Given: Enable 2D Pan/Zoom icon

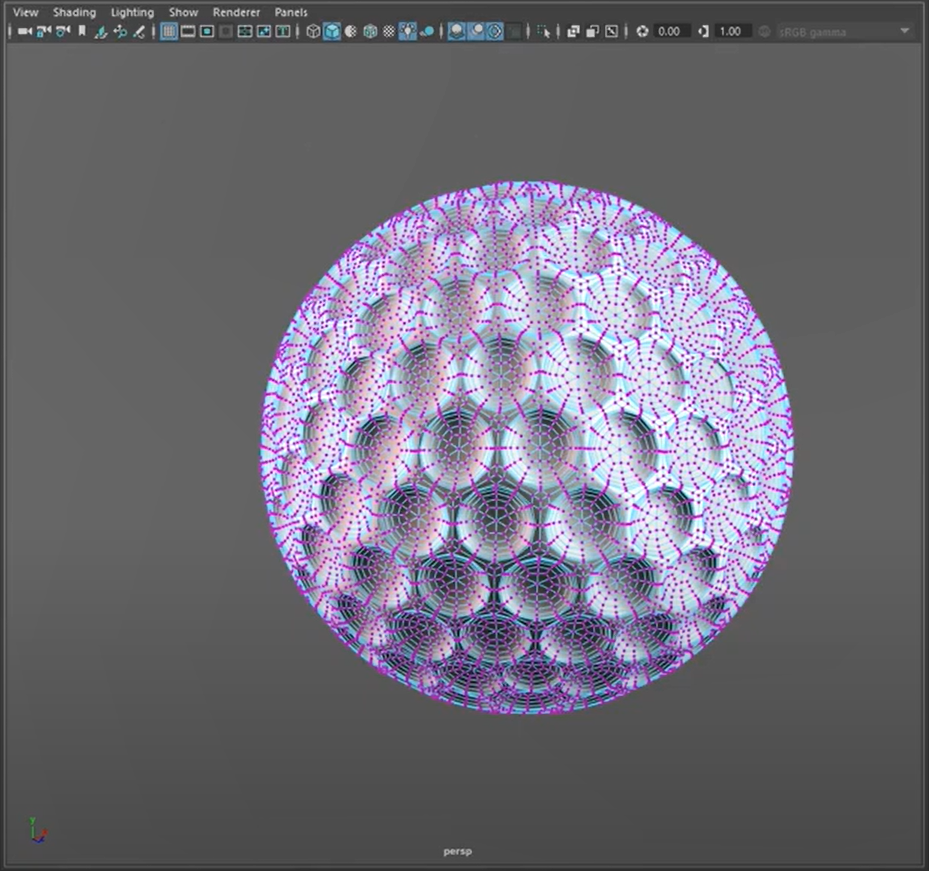Looking at the screenshot, I should (120, 32).
